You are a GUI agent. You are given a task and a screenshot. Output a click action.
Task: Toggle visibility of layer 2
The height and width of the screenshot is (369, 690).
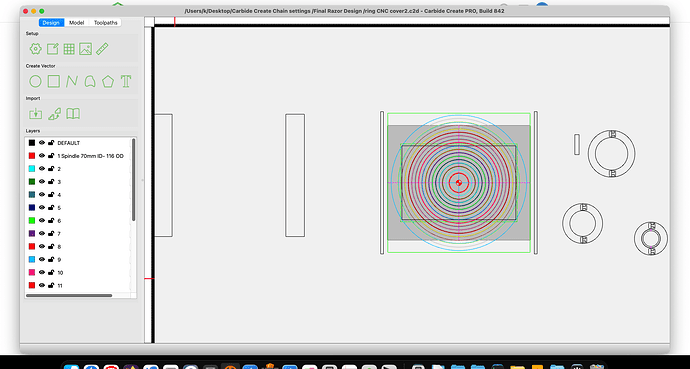point(42,168)
